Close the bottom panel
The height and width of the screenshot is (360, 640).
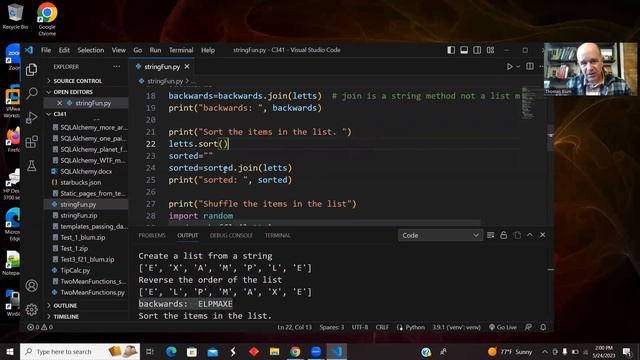pos(542,235)
